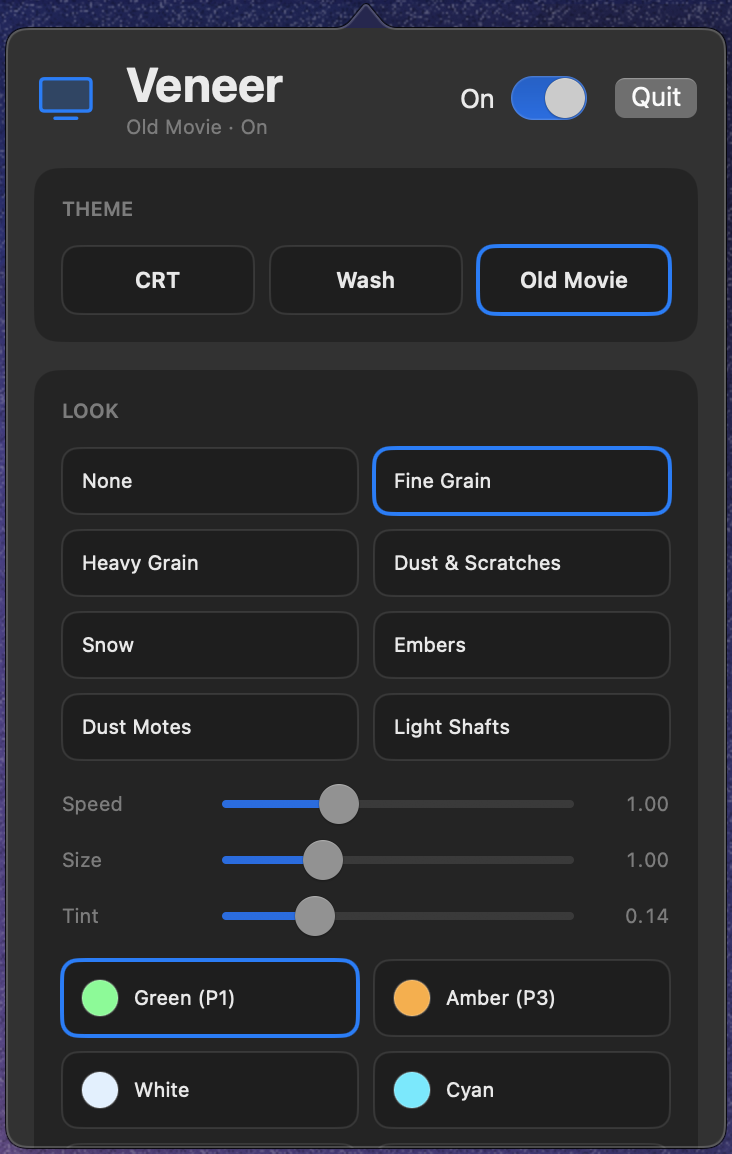Turn off the On toggle switch
Viewport: 732px width, 1154px height.
548,98
